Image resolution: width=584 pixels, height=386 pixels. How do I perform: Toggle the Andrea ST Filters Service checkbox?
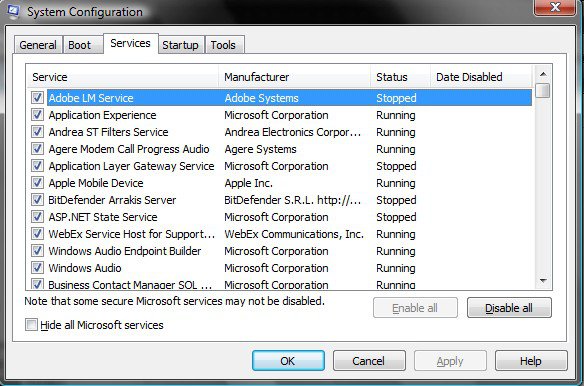(37, 132)
